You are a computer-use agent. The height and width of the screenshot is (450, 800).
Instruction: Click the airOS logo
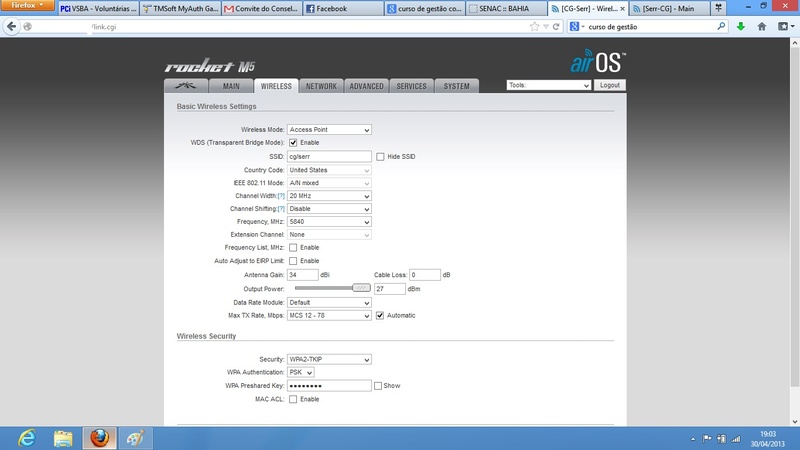[597, 62]
